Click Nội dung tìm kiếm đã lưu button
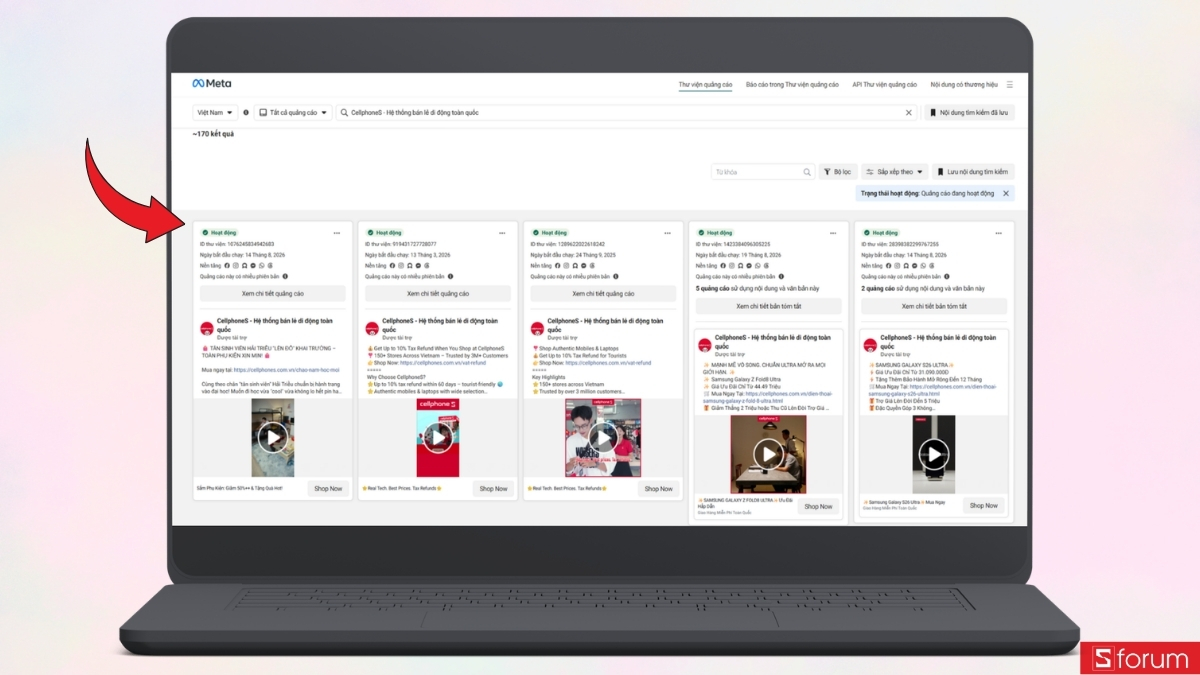The width and height of the screenshot is (1200, 675). [968, 113]
